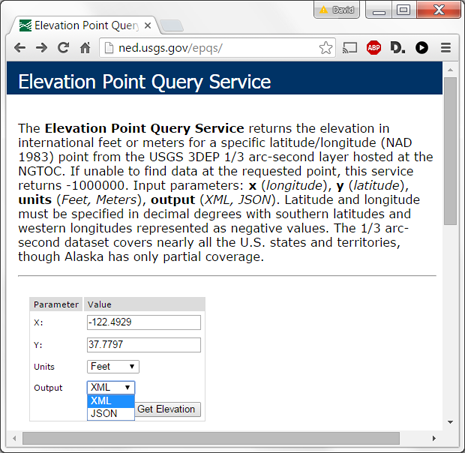Click the Elevation Point Query Service heading

coord(144,82)
